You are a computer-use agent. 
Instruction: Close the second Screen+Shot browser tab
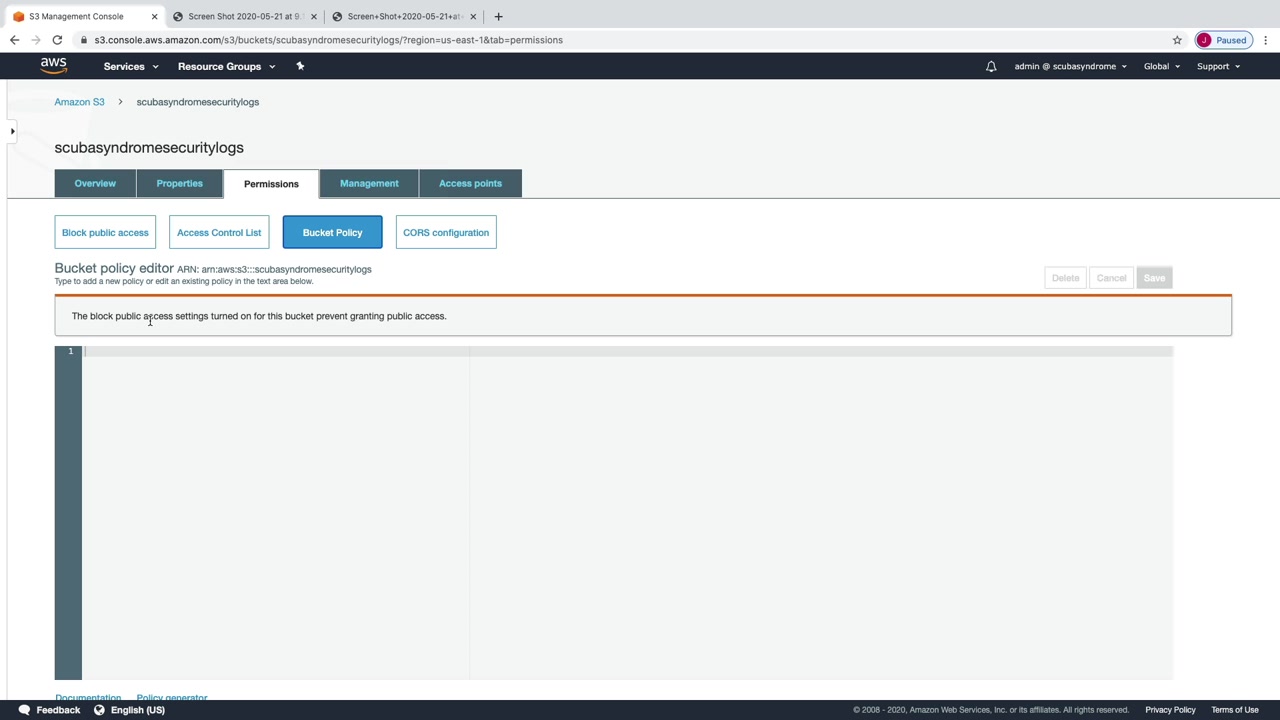point(473,16)
